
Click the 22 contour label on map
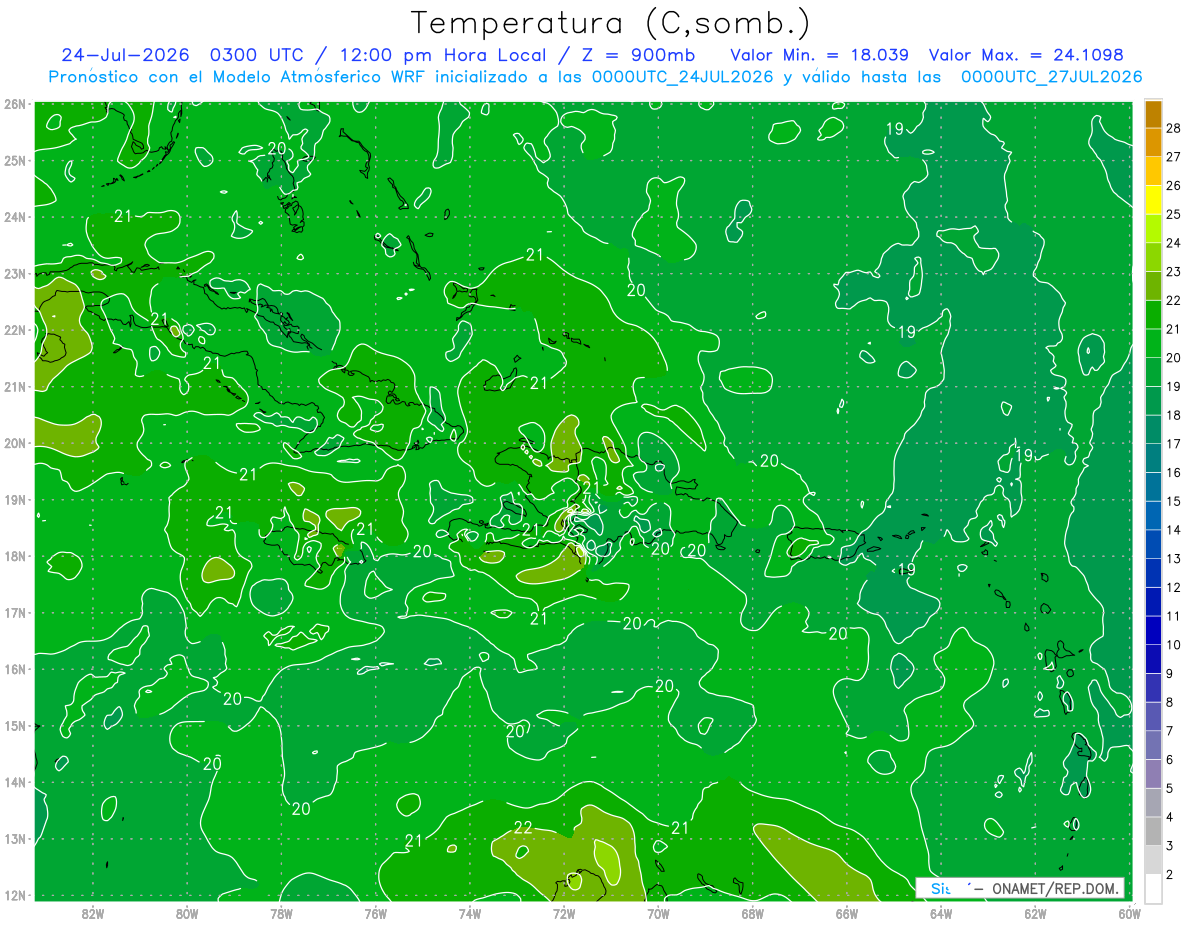523,827
